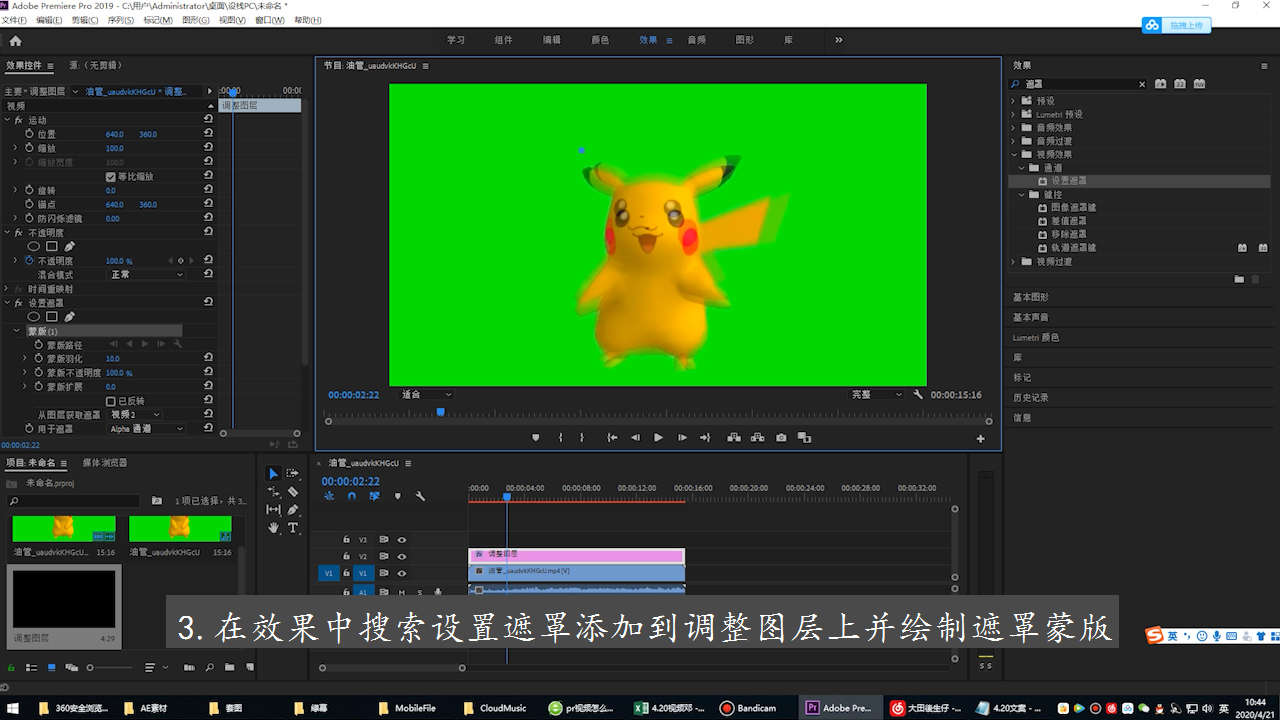This screenshot has width=1280, height=720.
Task: Click Export Frame camera icon
Action: pyautogui.click(x=781, y=437)
